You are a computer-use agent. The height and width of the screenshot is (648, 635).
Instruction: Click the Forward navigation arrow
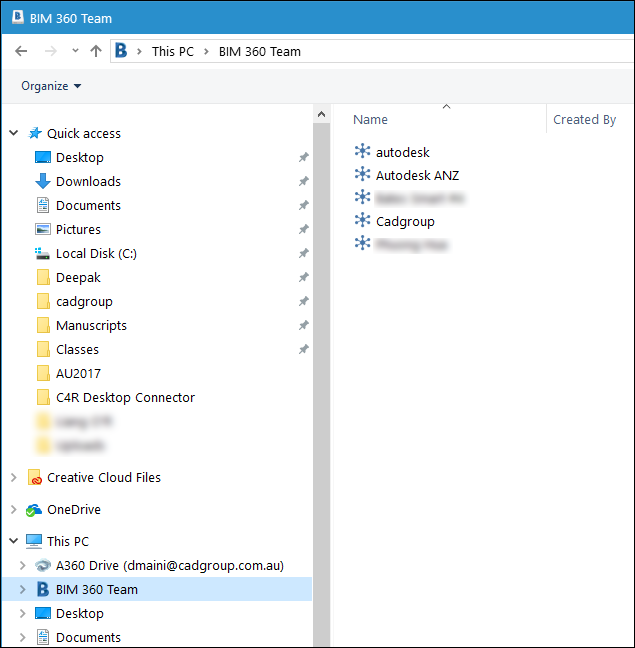click(x=50, y=51)
